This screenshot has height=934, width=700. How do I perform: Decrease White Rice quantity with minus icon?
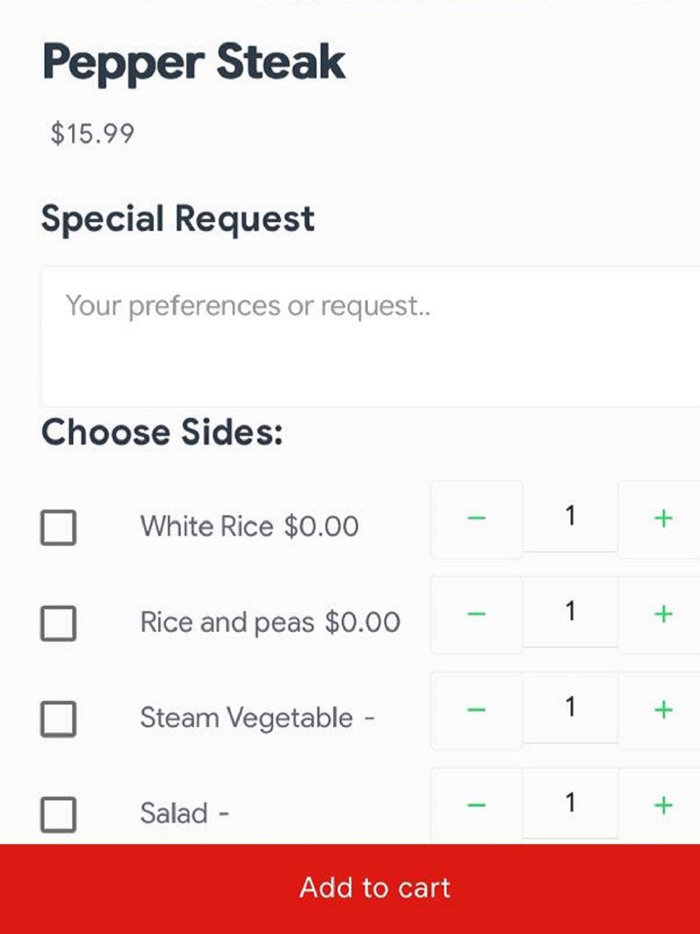tap(477, 519)
